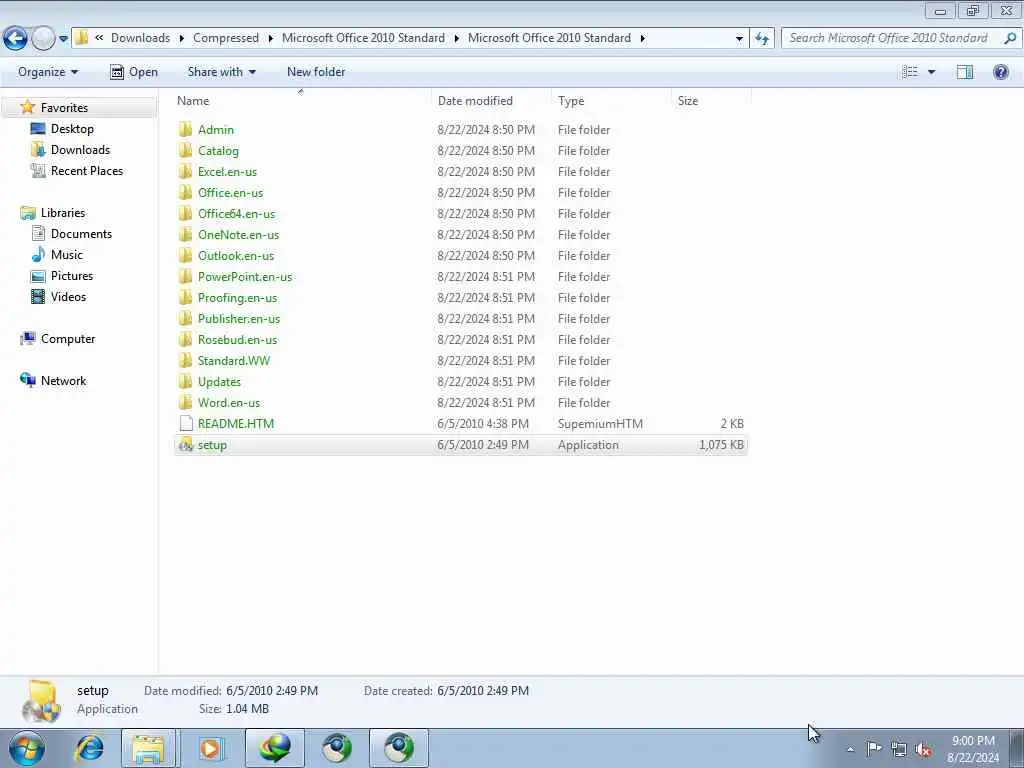Select the OneNote.en-us folder icon
This screenshot has width=1024, height=768.
[x=185, y=234]
